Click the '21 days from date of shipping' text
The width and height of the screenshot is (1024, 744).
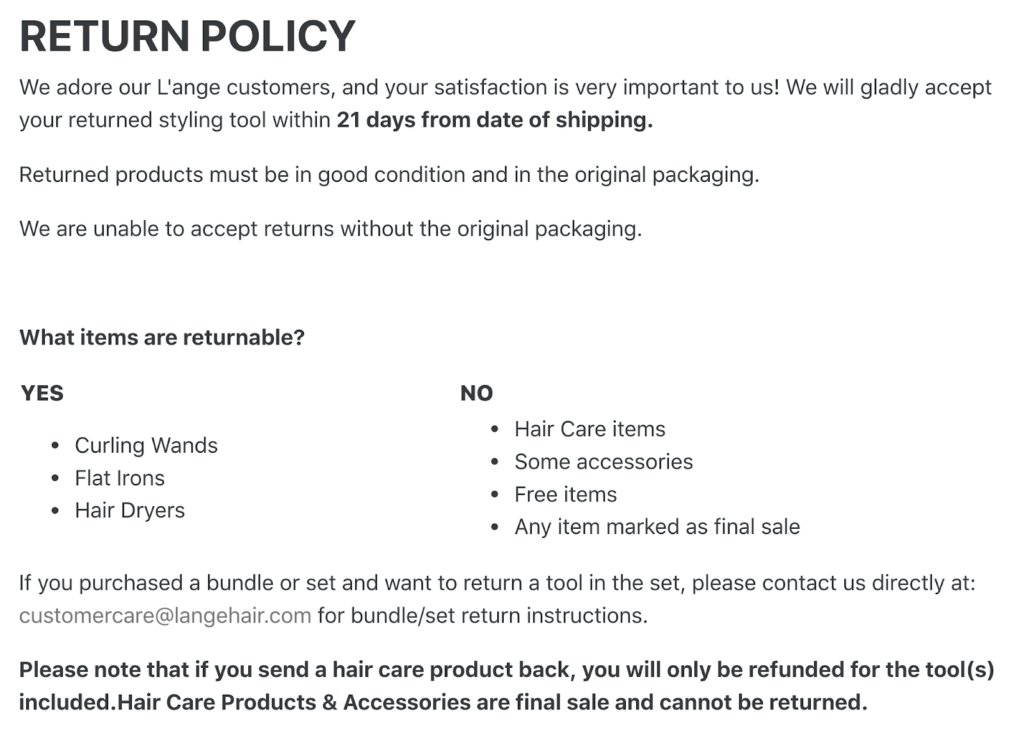[494, 120]
